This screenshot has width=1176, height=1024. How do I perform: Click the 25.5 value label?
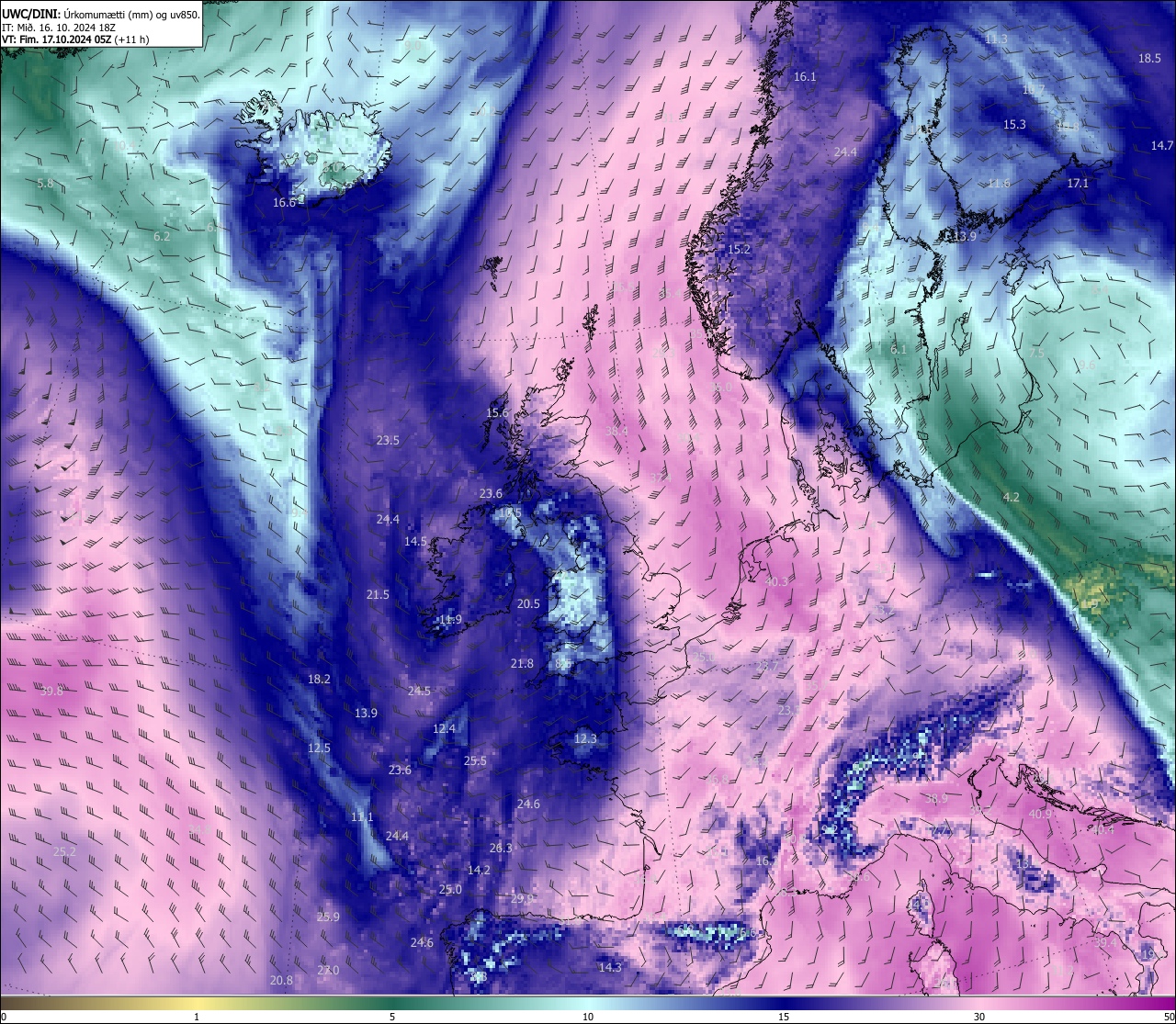coord(475,760)
